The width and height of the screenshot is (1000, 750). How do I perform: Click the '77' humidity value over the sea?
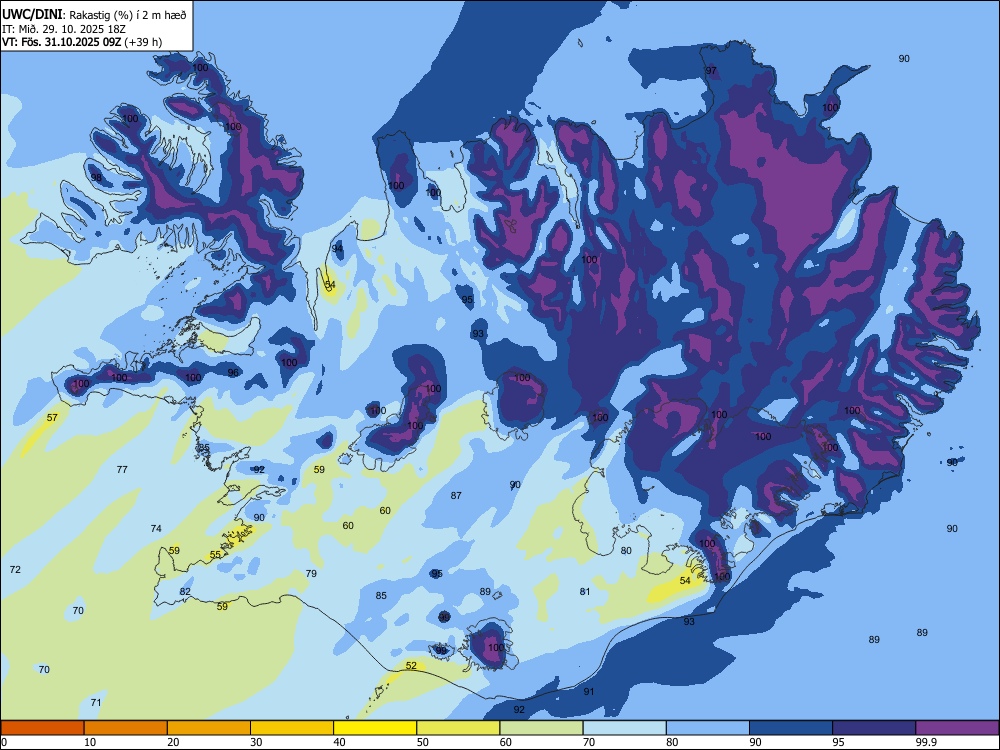pos(122,469)
